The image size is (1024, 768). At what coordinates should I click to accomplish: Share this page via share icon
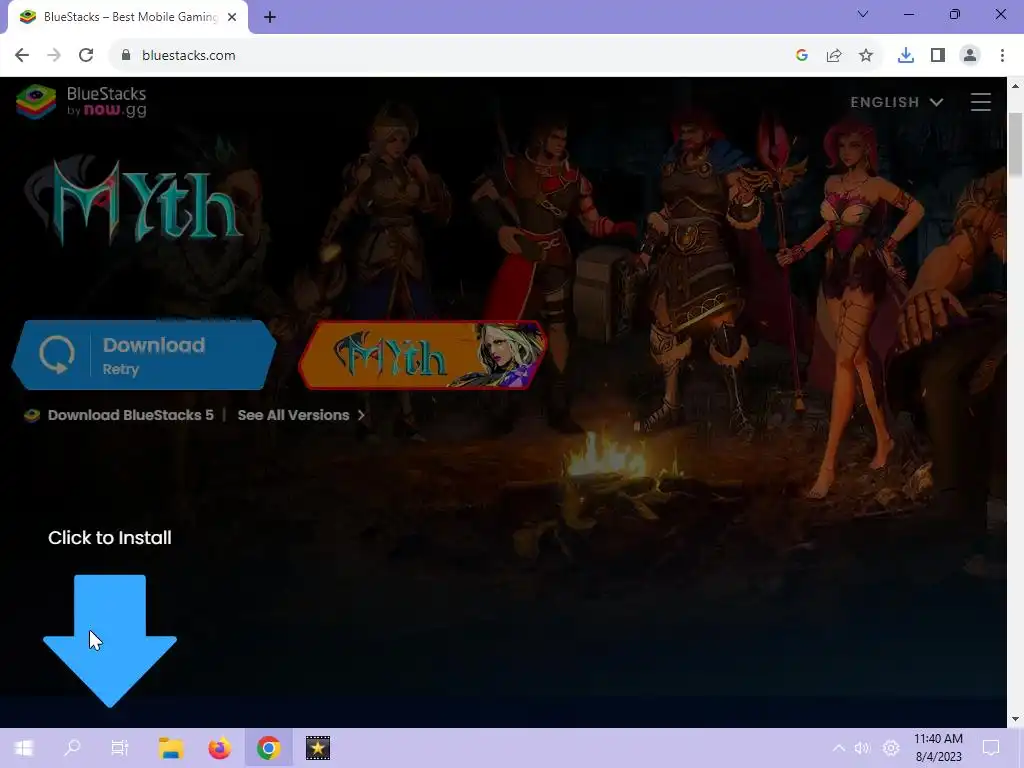(x=834, y=56)
